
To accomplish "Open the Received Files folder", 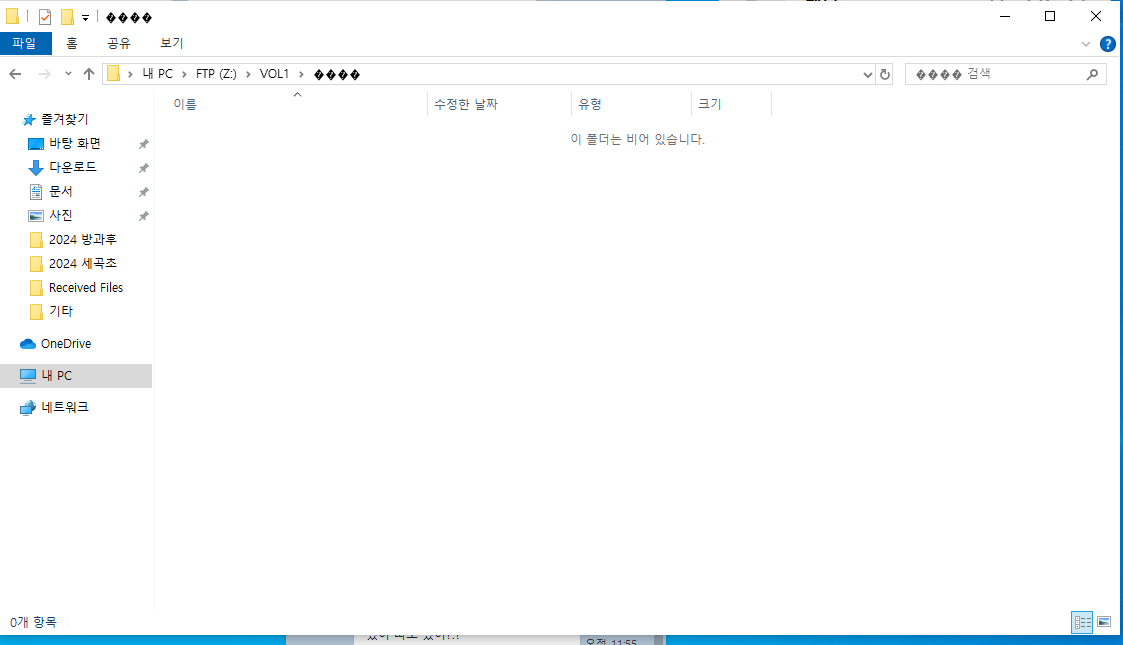I will pos(86,288).
